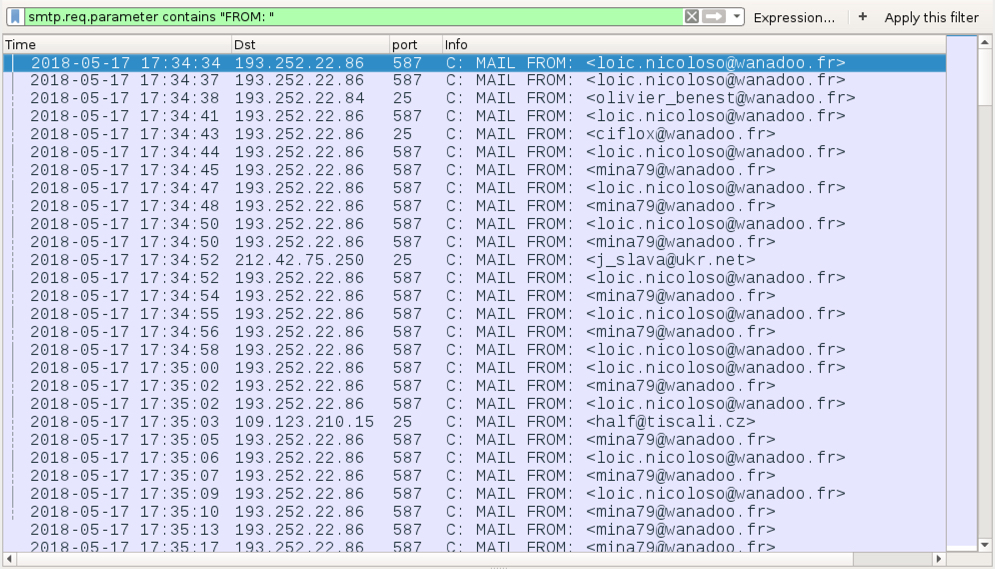Select the mina79 packet at 17:34:45
Image resolution: width=995 pixels, height=569 pixels.
pyautogui.click(x=474, y=170)
